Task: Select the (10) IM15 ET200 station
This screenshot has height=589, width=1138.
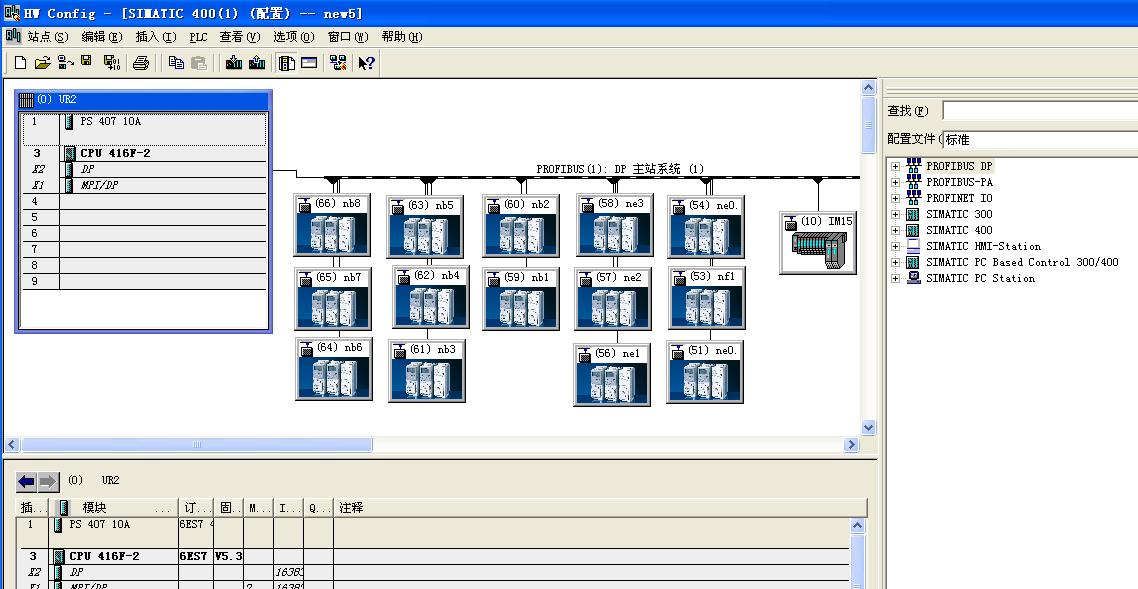Action: click(x=818, y=243)
